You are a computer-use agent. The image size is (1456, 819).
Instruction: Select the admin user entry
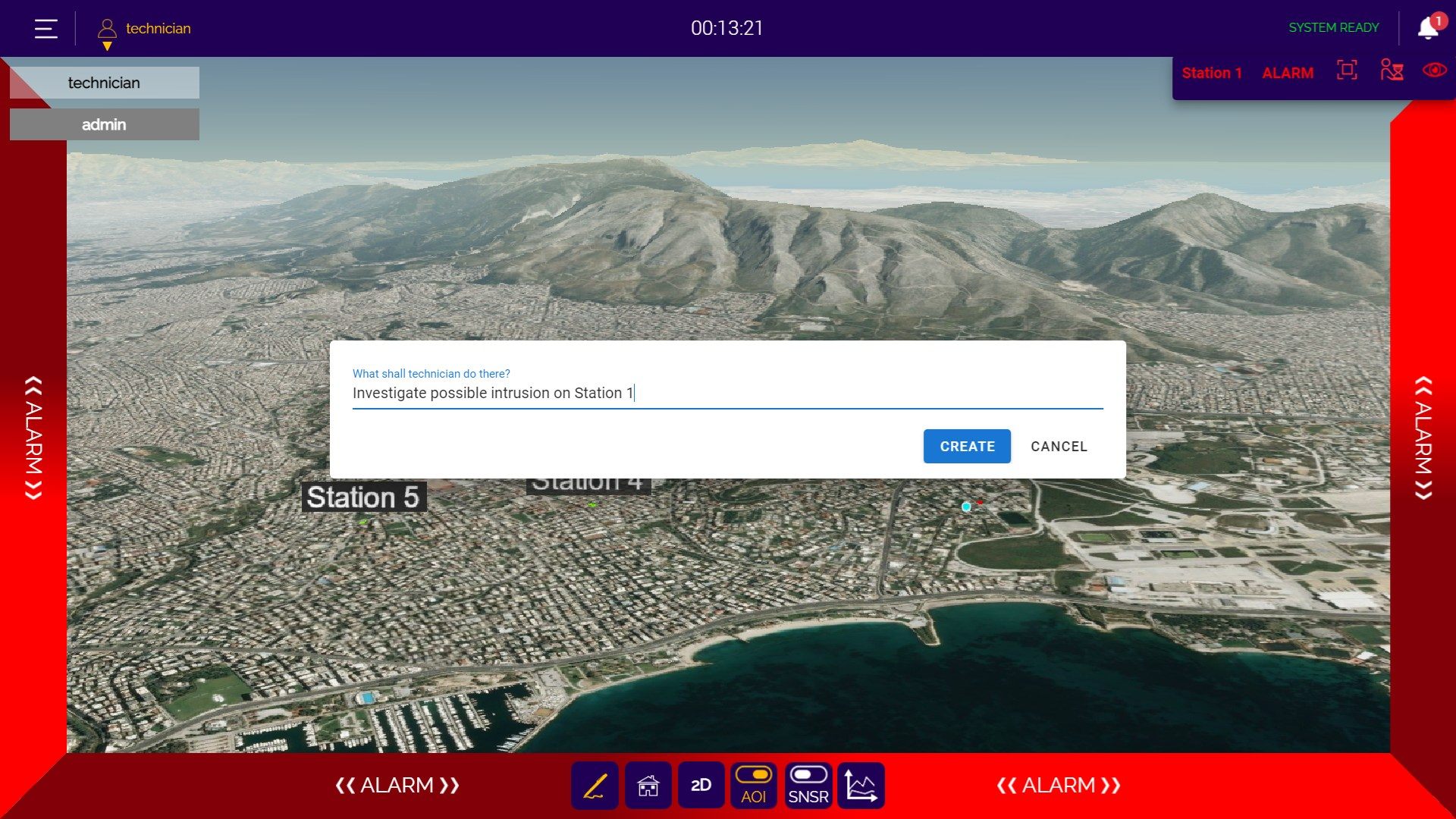point(105,124)
